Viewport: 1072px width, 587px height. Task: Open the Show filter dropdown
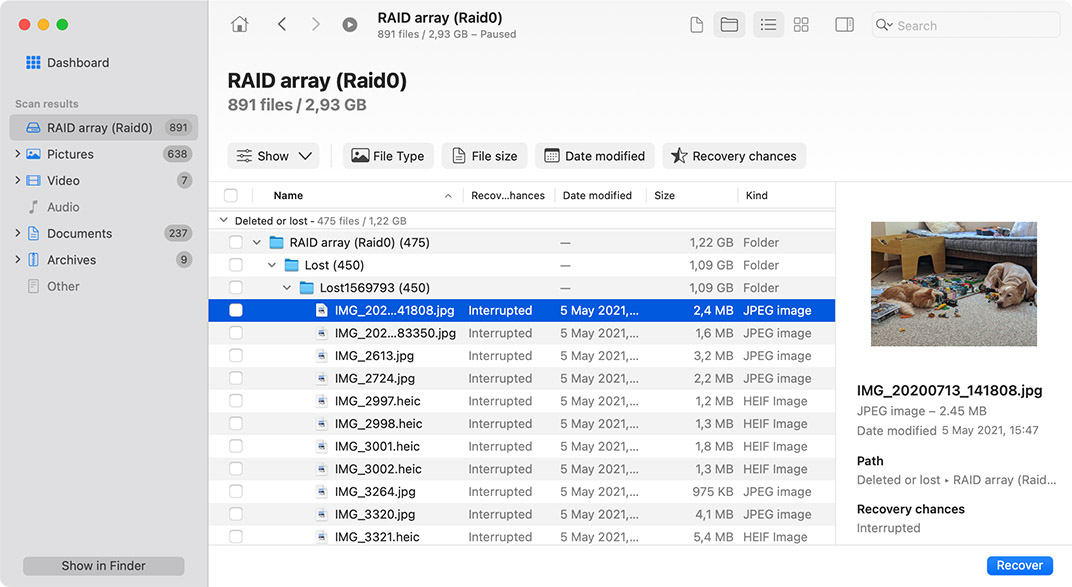273,156
